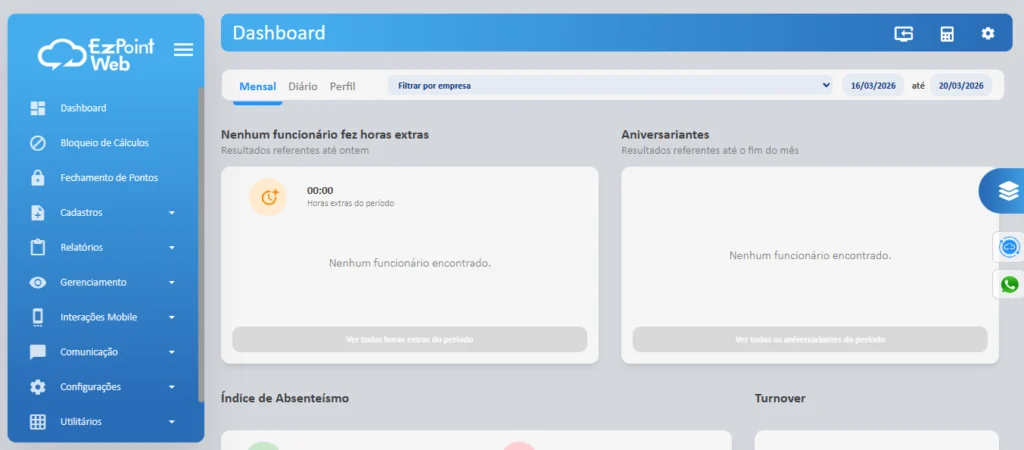Open Fechamento de Pontos menu item
1024x450 pixels.
click(109, 178)
